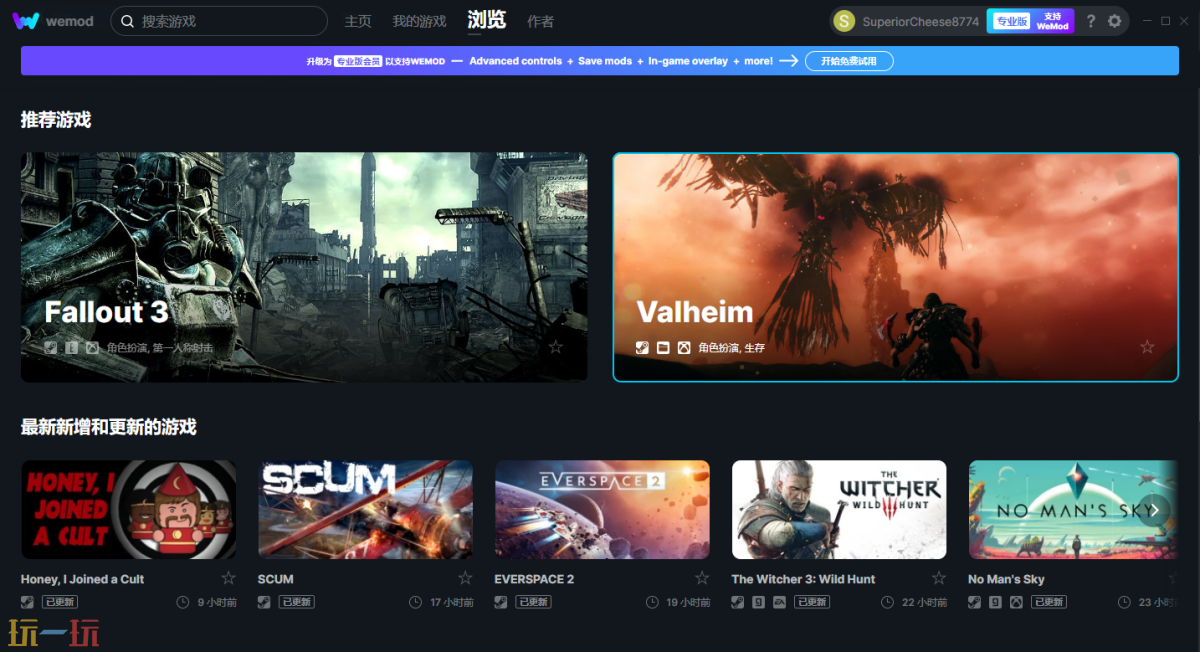Switch to the 主页 tab
This screenshot has height=652, width=1200.
(x=358, y=21)
